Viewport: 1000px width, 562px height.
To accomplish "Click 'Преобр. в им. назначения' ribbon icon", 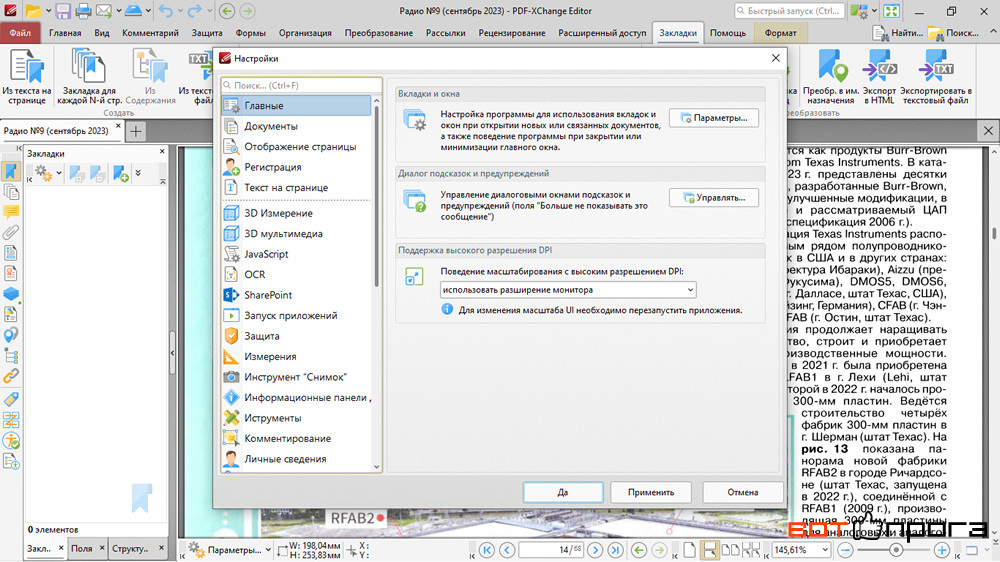I will click(x=830, y=77).
